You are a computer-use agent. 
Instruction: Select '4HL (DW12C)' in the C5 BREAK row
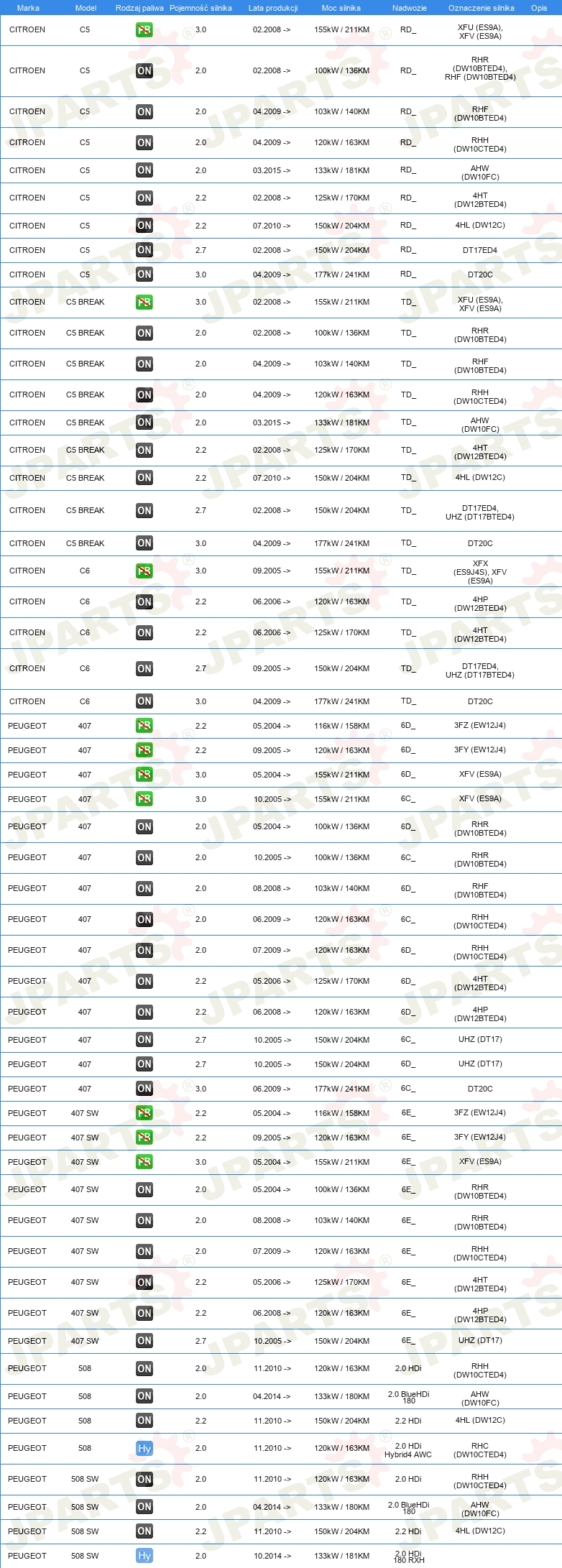pos(480,477)
